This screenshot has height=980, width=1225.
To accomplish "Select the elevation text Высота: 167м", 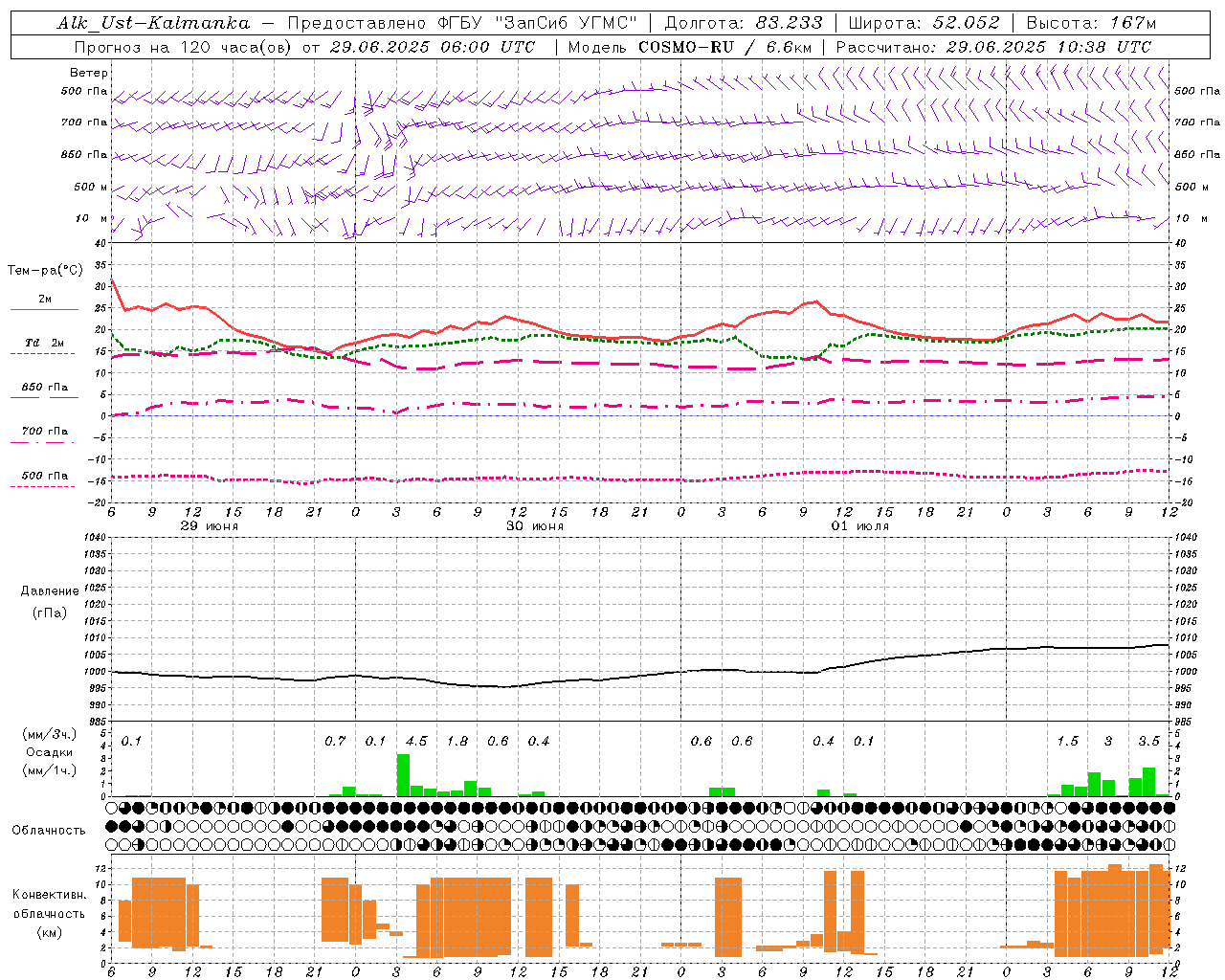I will 1091,23.
